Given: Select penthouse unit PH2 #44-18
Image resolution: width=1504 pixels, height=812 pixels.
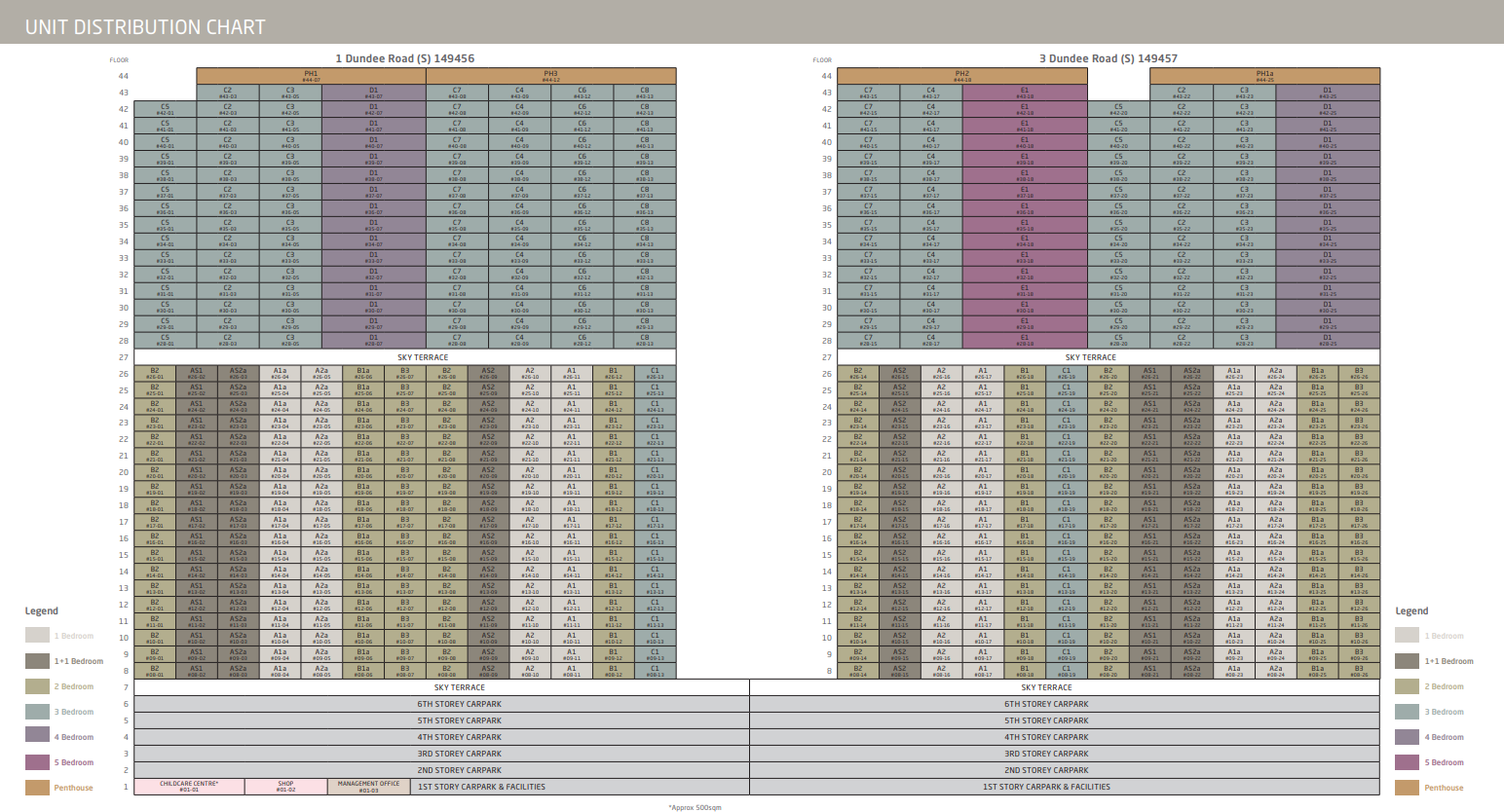Looking at the screenshot, I should [x=962, y=76].
